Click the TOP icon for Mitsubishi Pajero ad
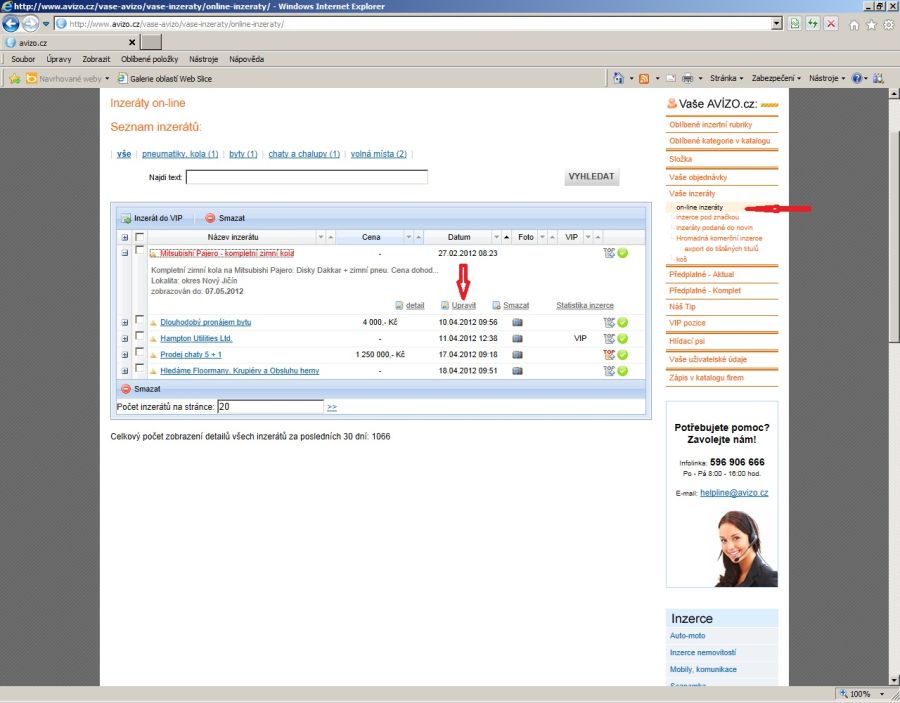Viewport: 900px width, 703px height. click(x=609, y=253)
